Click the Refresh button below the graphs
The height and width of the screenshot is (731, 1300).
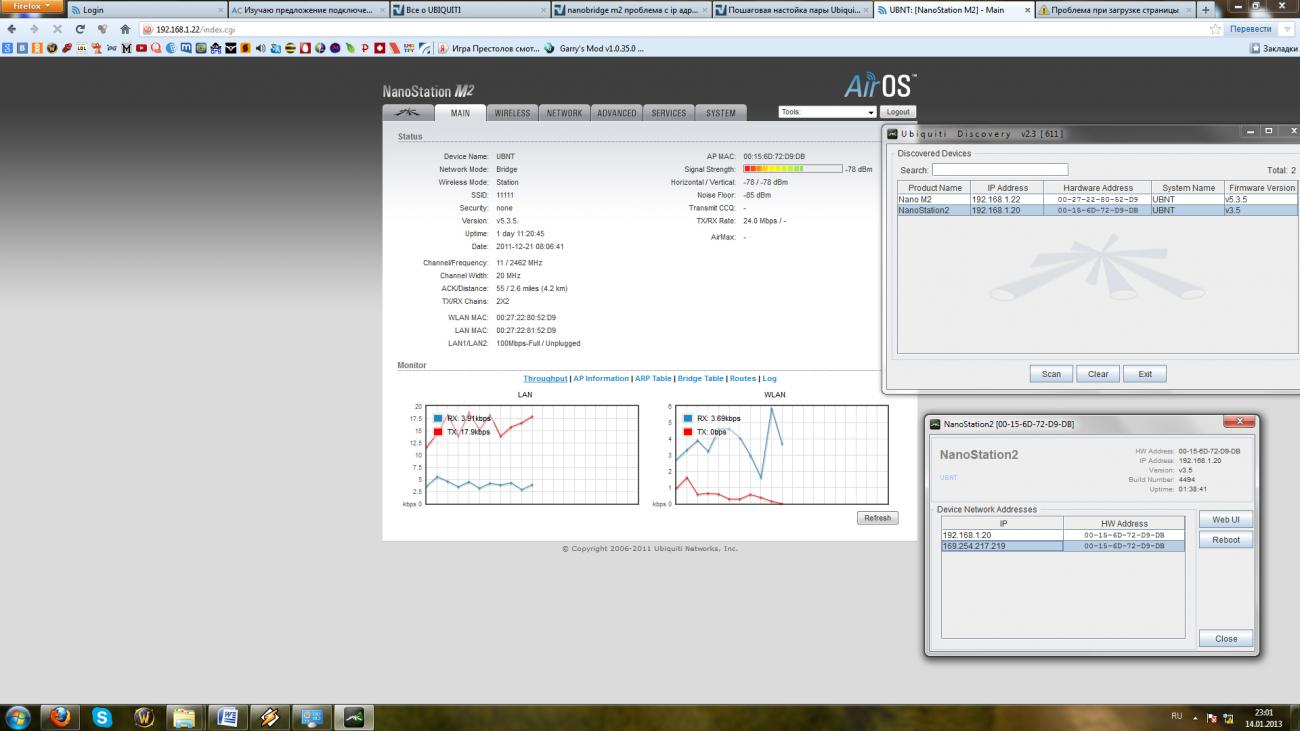pyautogui.click(x=877, y=518)
